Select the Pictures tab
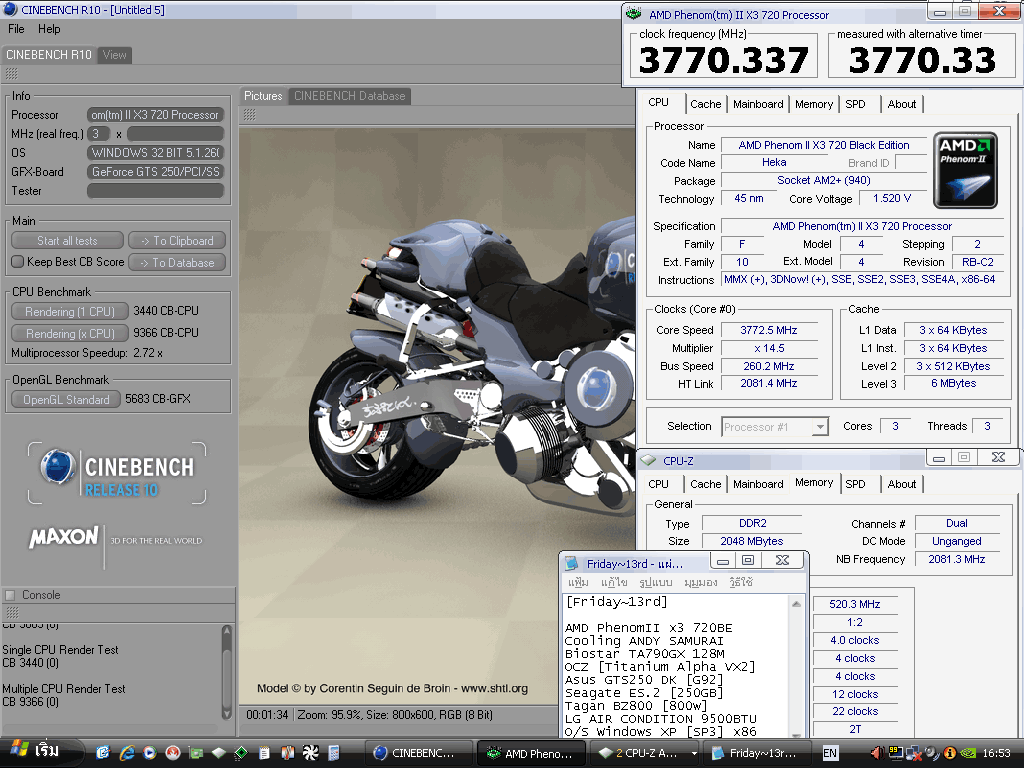The image size is (1024, 768). 263,96
